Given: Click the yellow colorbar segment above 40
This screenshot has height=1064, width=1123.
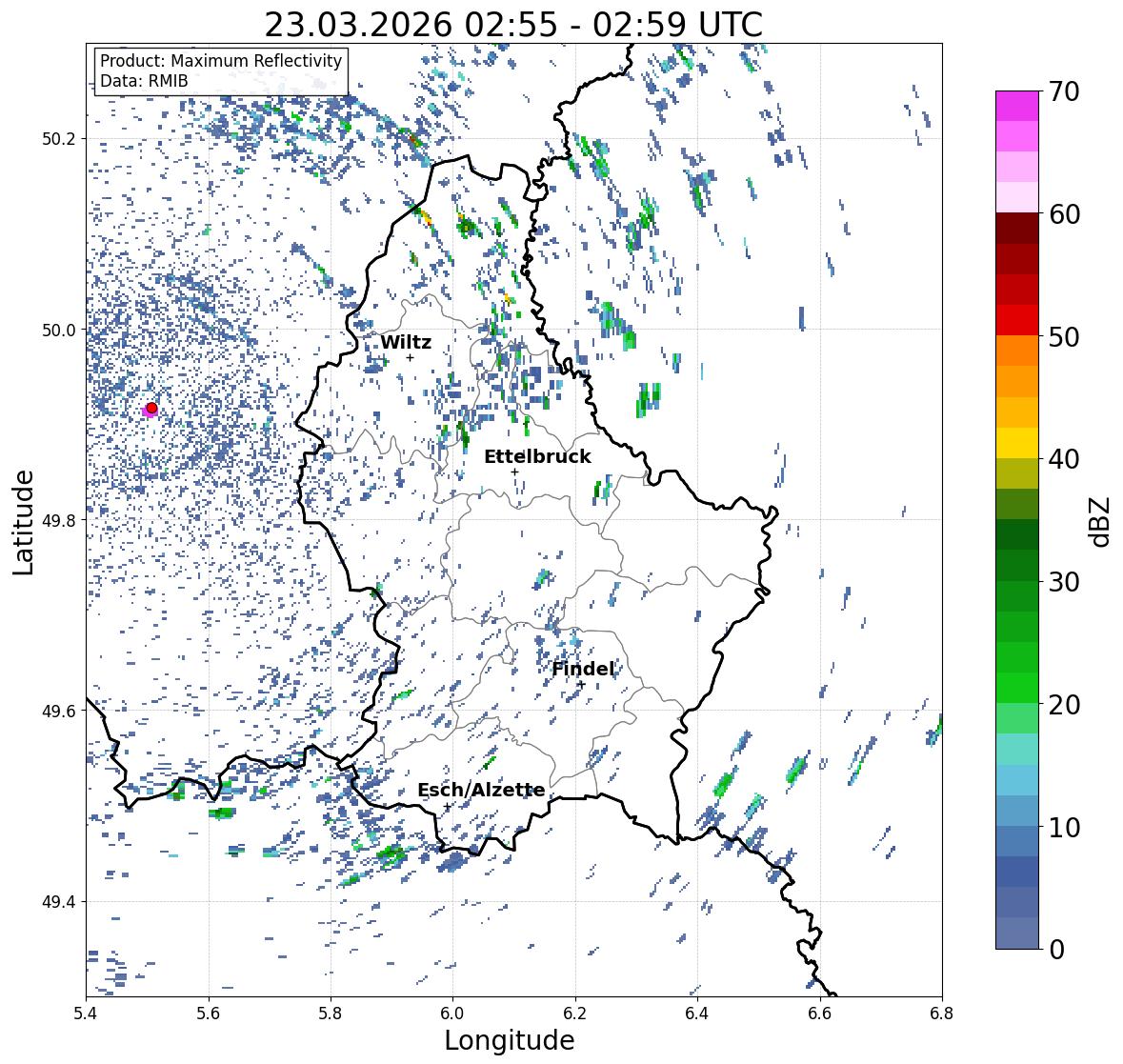Looking at the screenshot, I should click(1017, 443).
